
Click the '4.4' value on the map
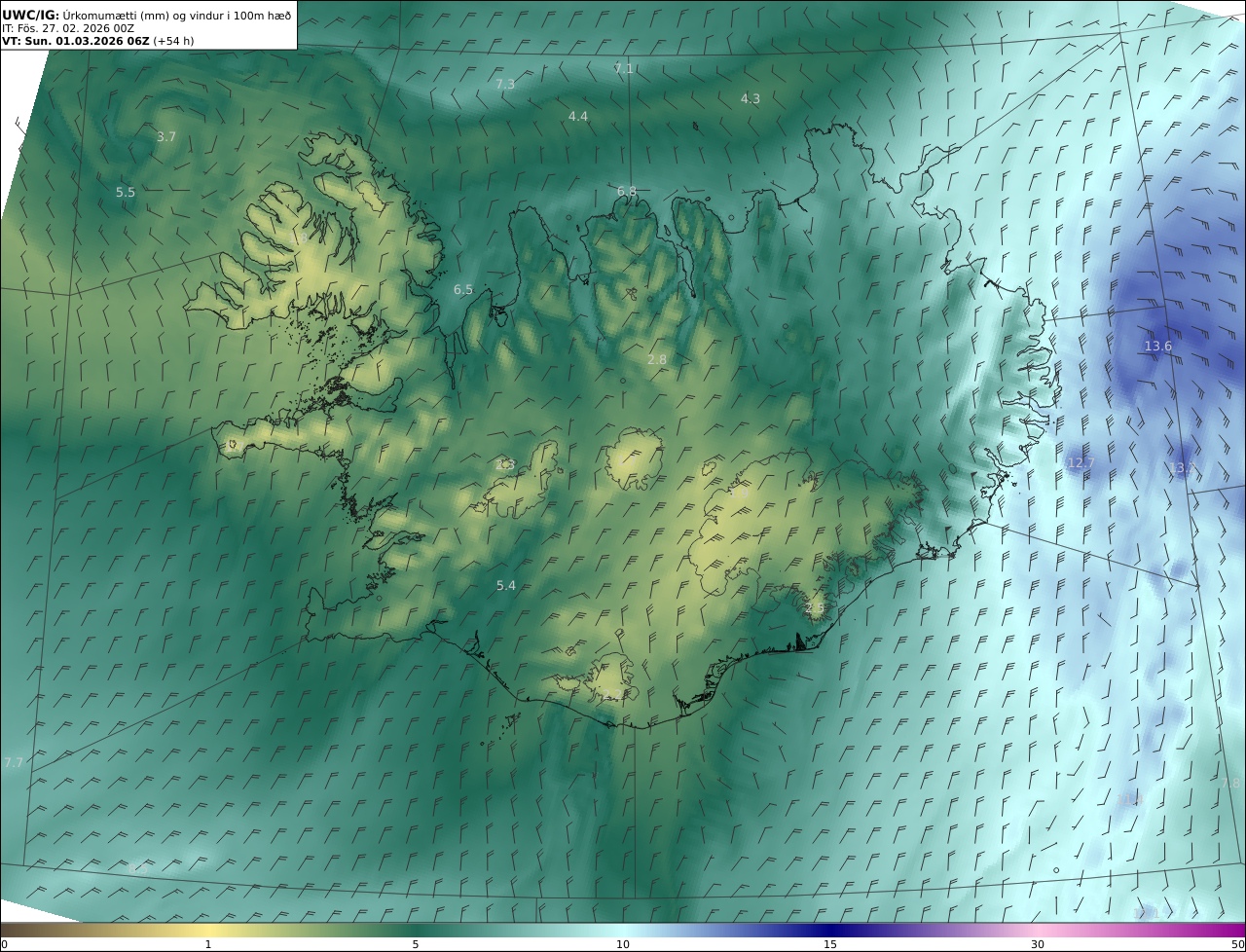pos(578,117)
